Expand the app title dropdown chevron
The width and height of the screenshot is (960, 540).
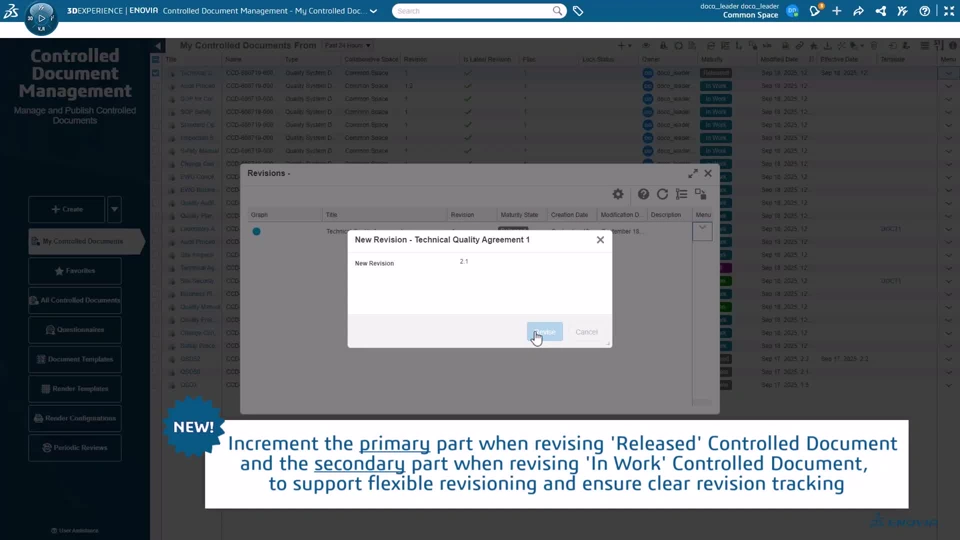click(374, 11)
